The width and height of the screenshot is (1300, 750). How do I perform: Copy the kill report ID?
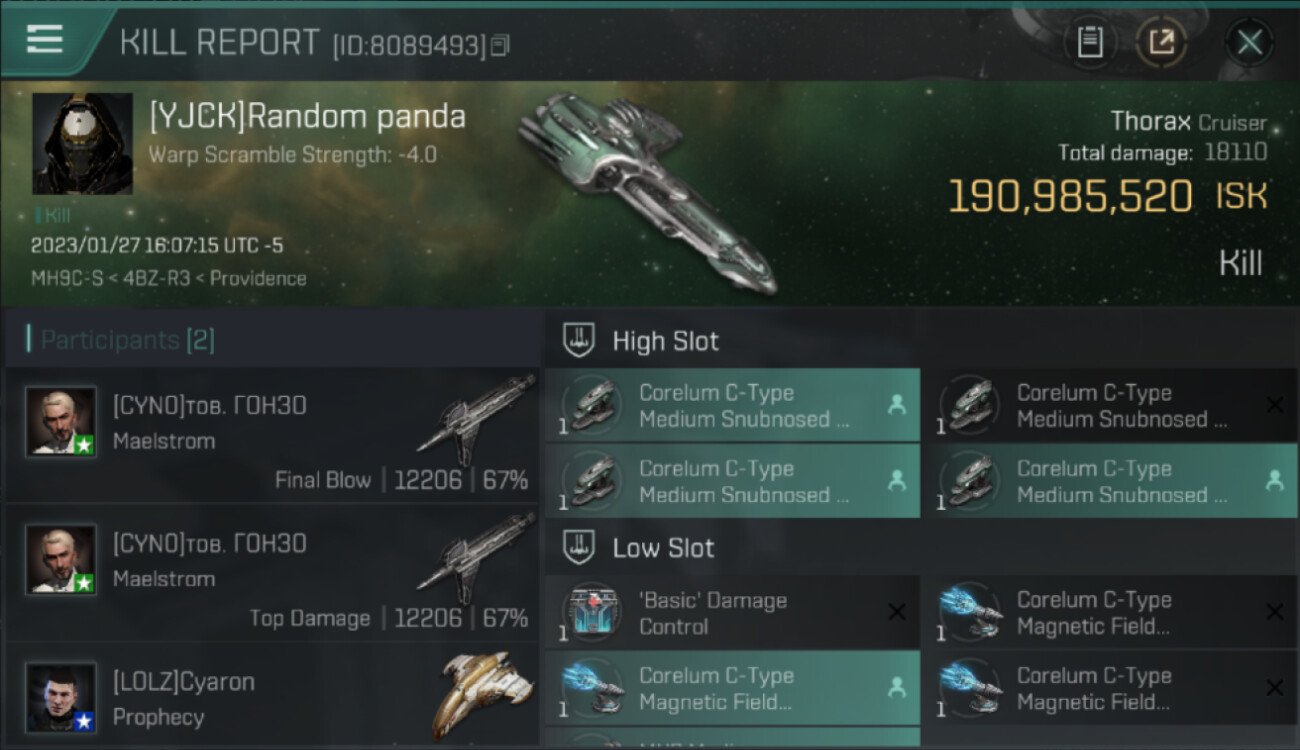tap(501, 45)
